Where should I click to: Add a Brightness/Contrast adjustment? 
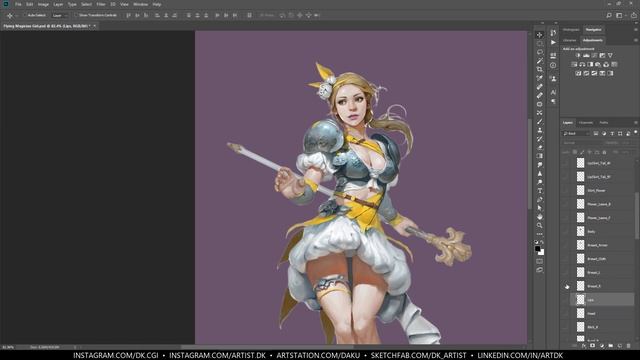pos(578,55)
